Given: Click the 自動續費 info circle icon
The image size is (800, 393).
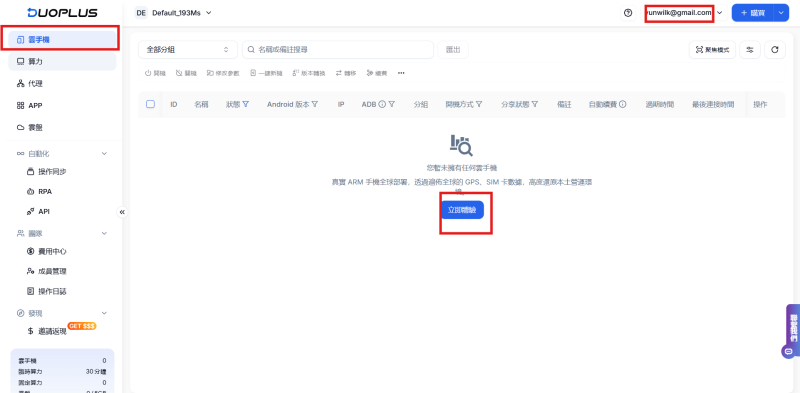Looking at the screenshot, I should [x=623, y=104].
